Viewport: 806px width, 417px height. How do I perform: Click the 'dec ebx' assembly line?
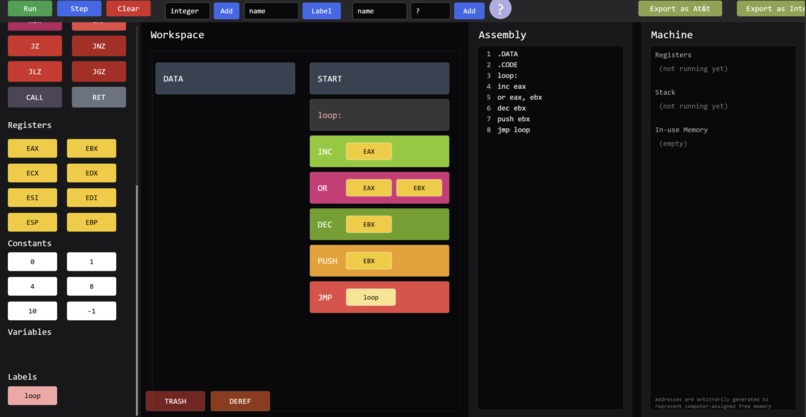click(x=511, y=108)
